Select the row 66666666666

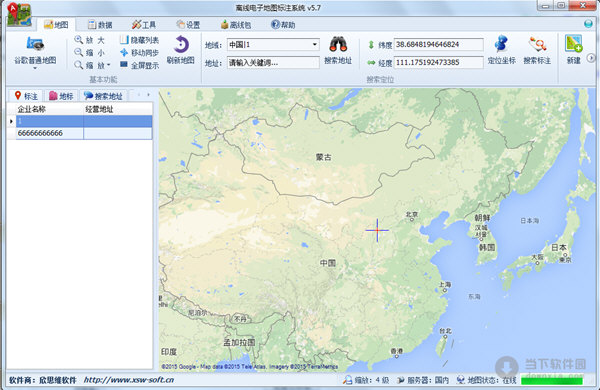pyautogui.click(x=84, y=133)
